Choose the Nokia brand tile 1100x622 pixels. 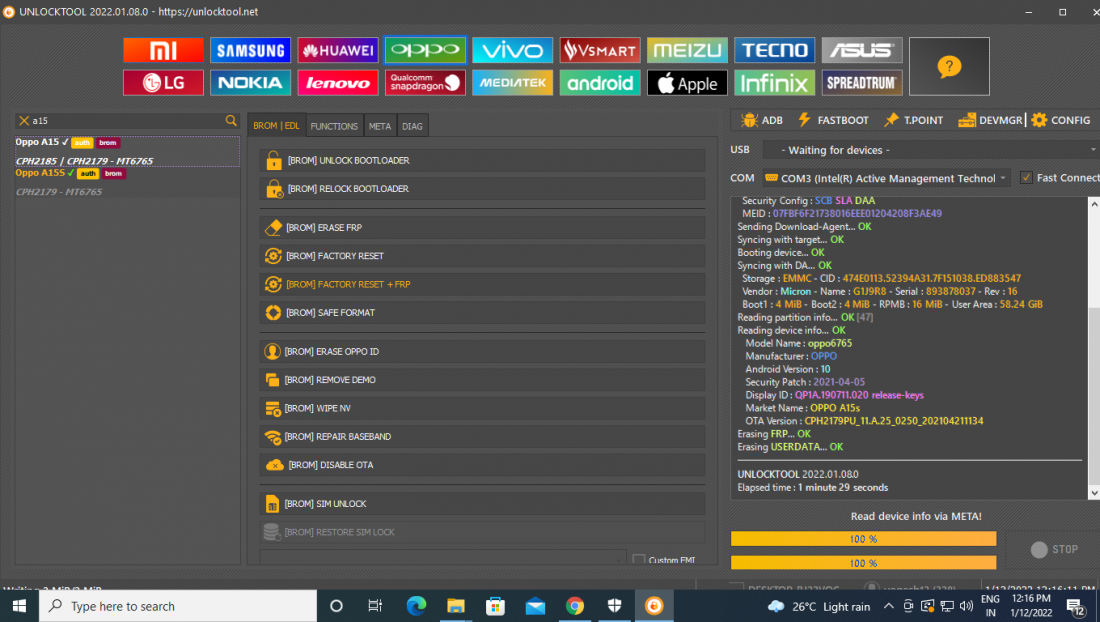point(250,83)
